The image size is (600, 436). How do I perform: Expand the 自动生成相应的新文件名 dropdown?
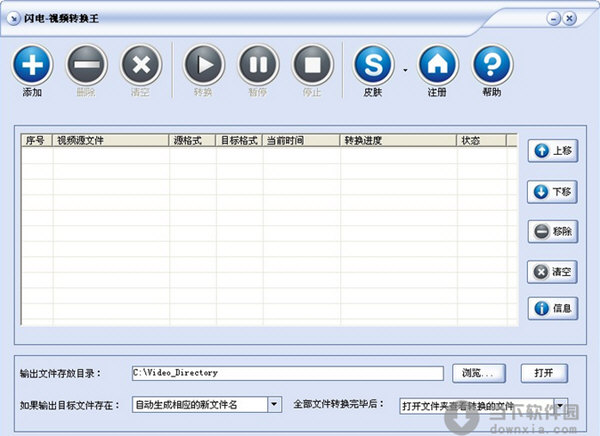tap(275, 405)
